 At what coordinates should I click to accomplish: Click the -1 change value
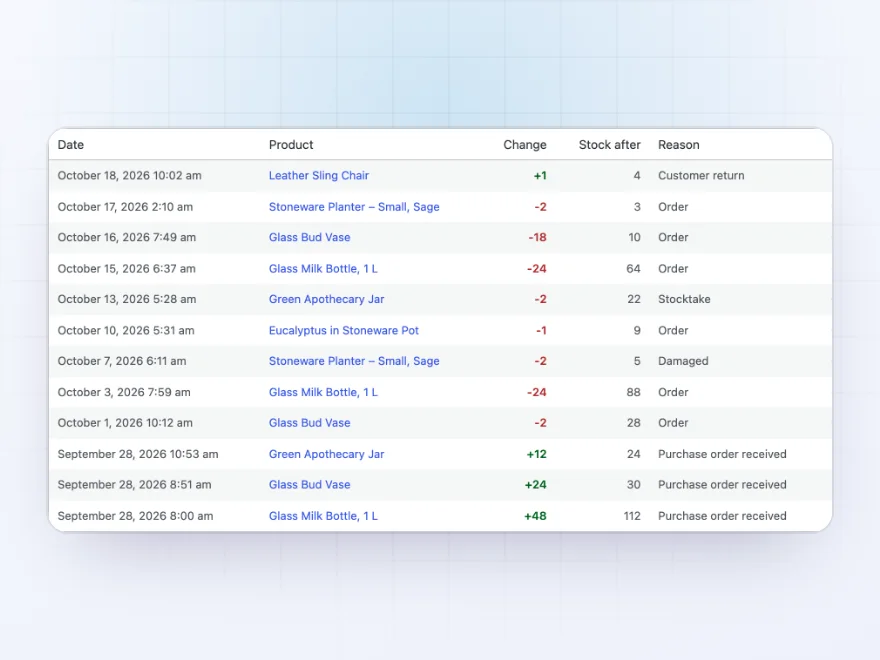point(541,331)
